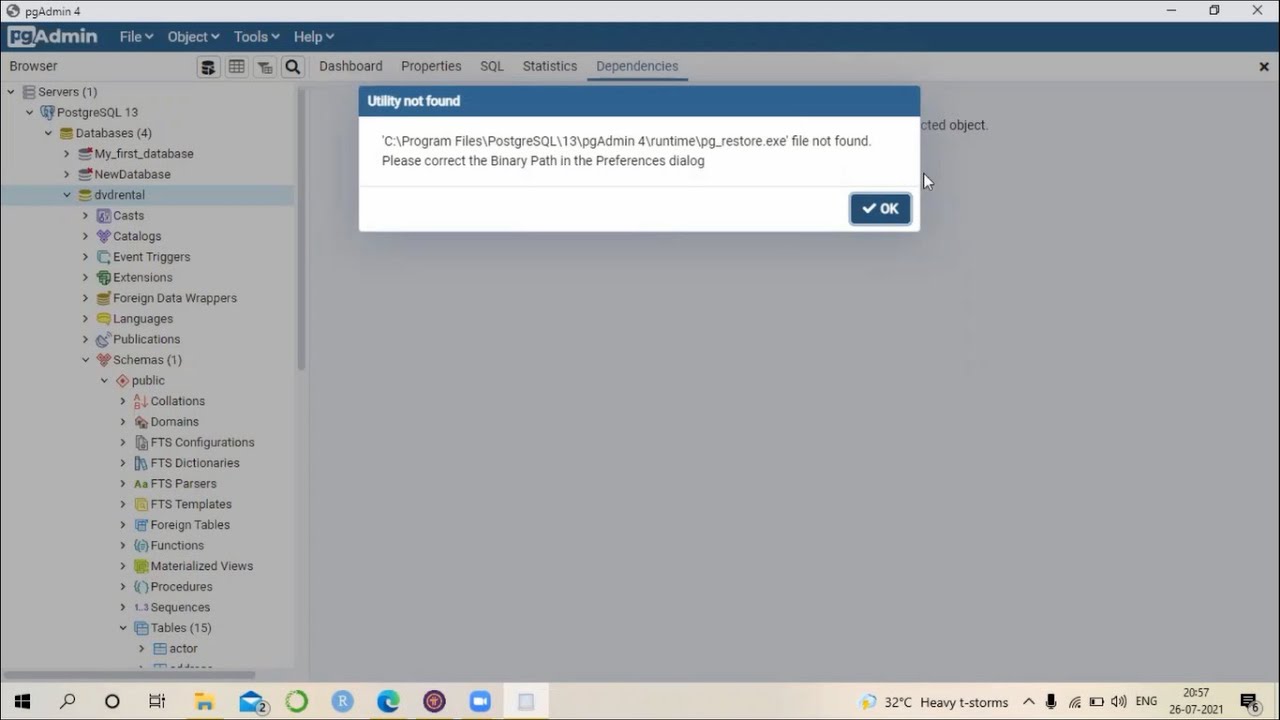Screen dimensions: 1280x720
Task: Open File Explorer from the taskbar
Action: pyautogui.click(x=204, y=702)
